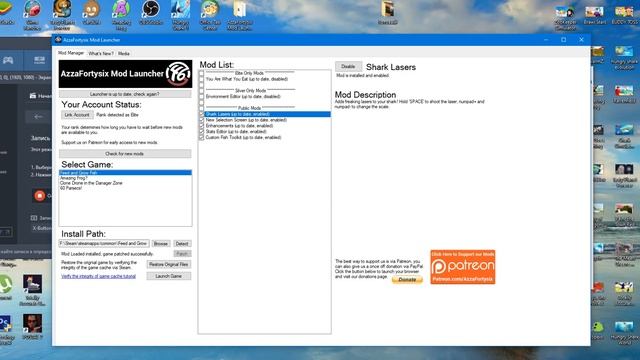640x360 pixels.
Task: Uncheck the Stats Editor mod checkbox
Action: point(201,131)
